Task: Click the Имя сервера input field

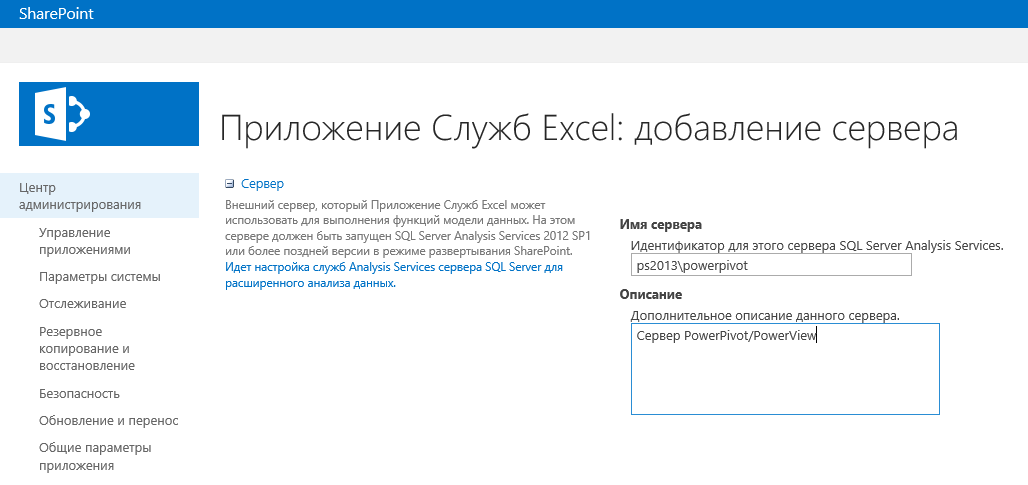Action: point(772,265)
